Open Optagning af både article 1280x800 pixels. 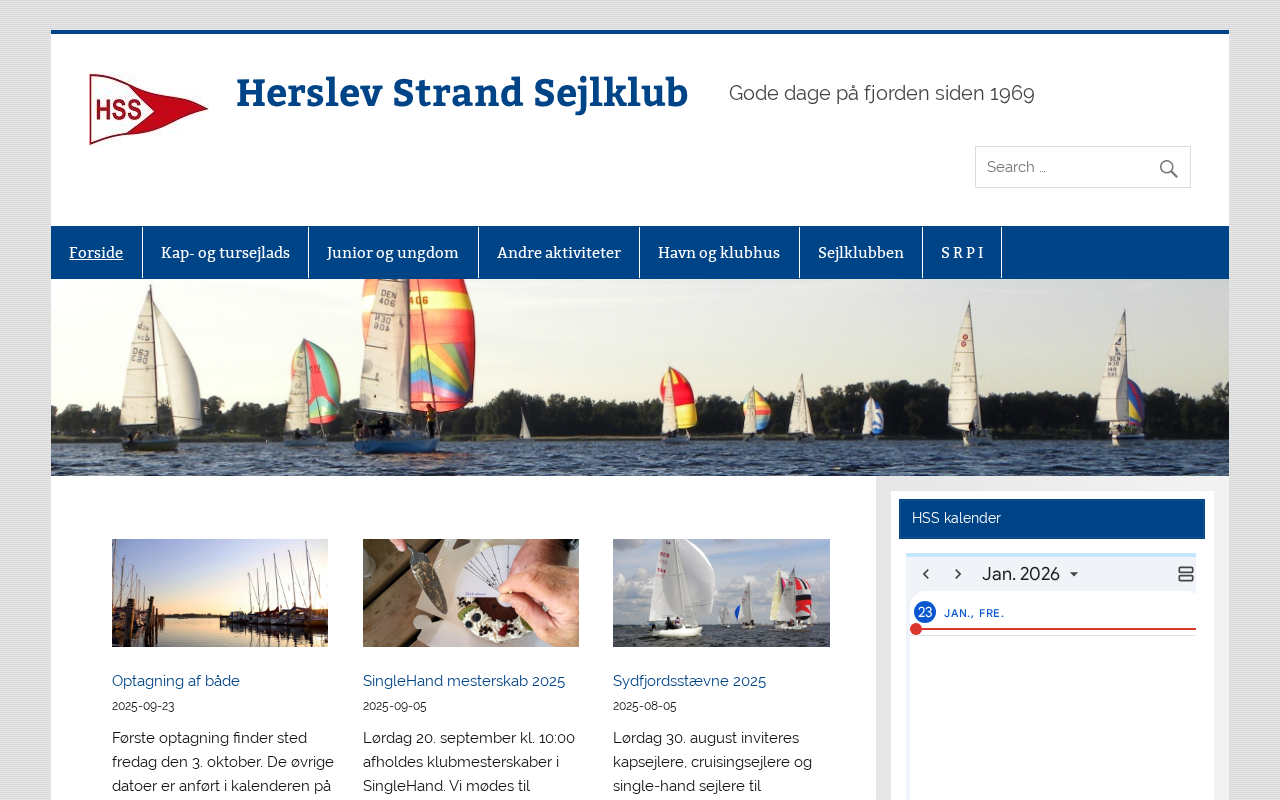point(176,681)
